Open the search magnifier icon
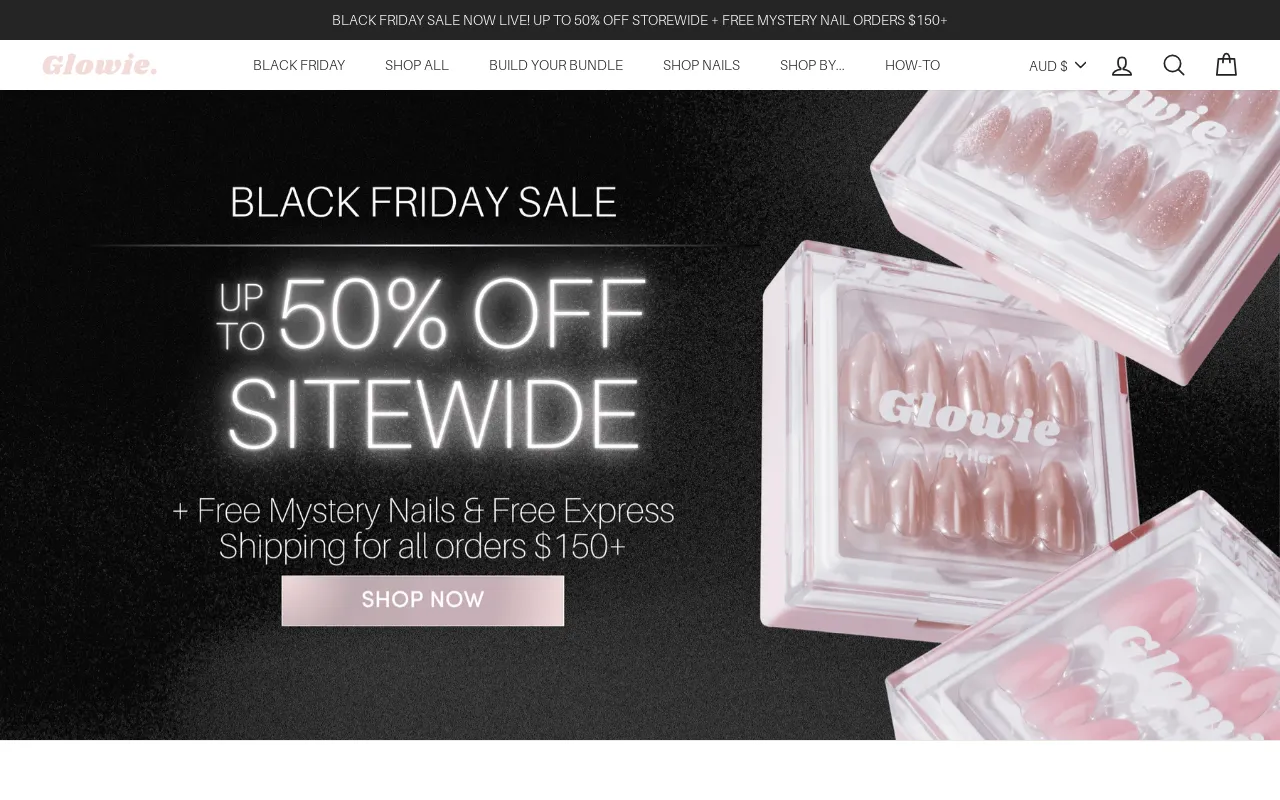 (1174, 65)
